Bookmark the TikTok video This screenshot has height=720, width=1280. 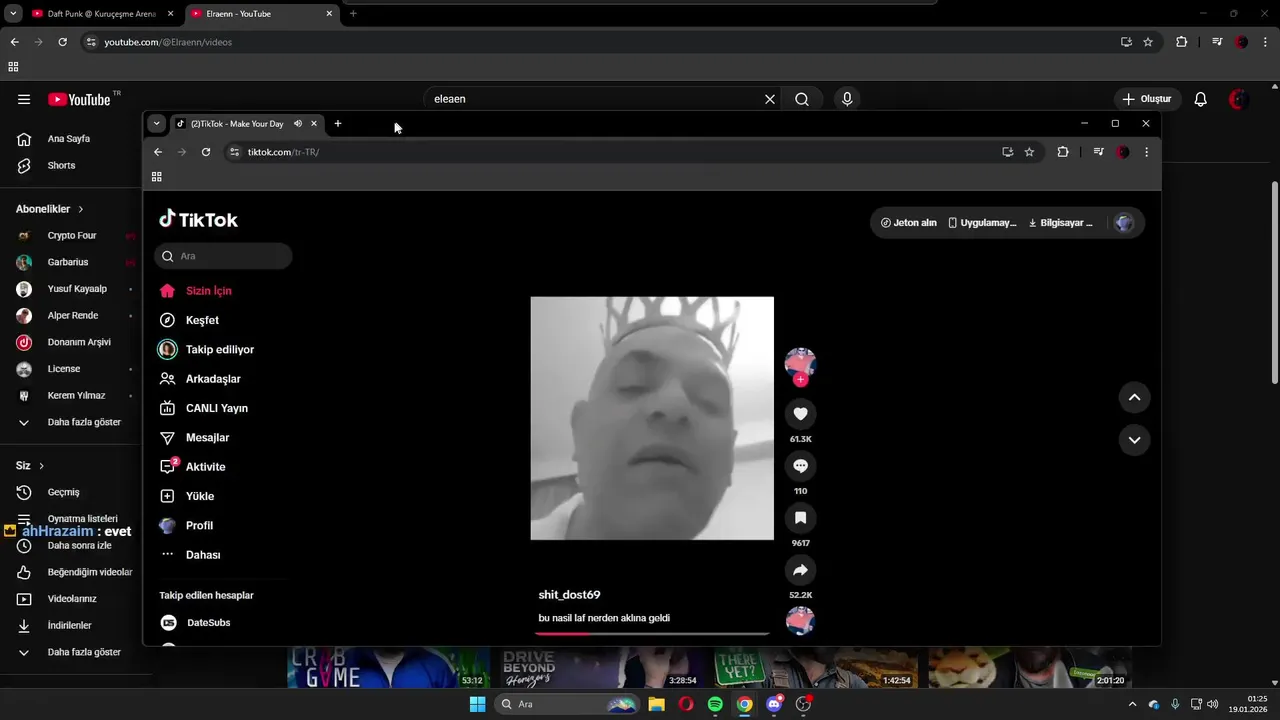tap(800, 518)
